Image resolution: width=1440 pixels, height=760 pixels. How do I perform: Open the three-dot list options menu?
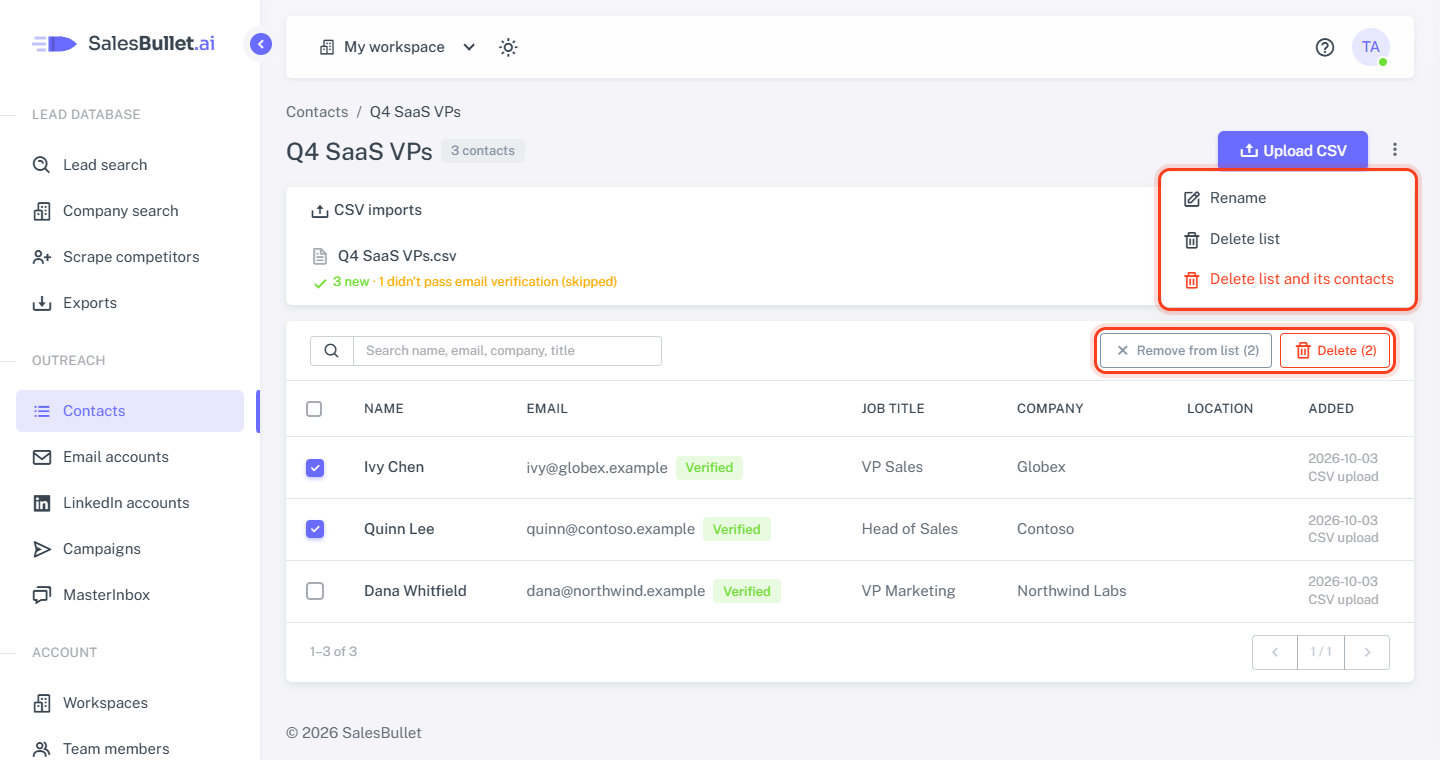click(x=1395, y=151)
